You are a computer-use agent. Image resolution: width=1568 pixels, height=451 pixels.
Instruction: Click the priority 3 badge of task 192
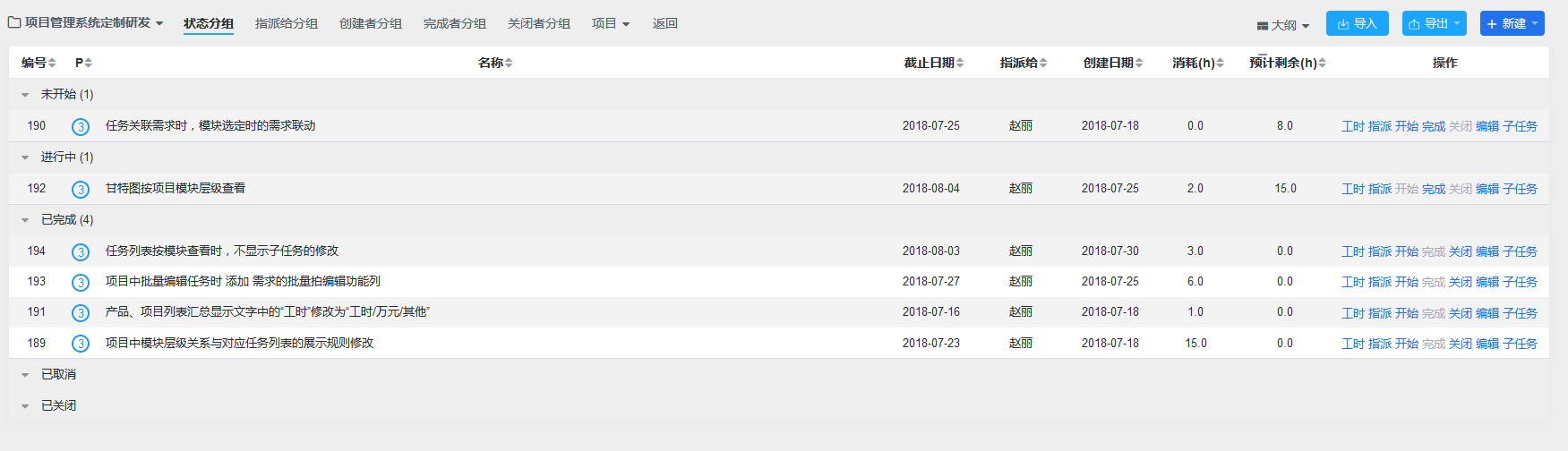(x=81, y=189)
